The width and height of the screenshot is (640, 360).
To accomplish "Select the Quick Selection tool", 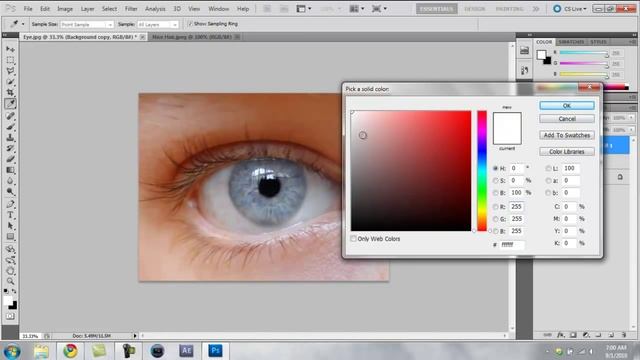I will (x=10, y=82).
